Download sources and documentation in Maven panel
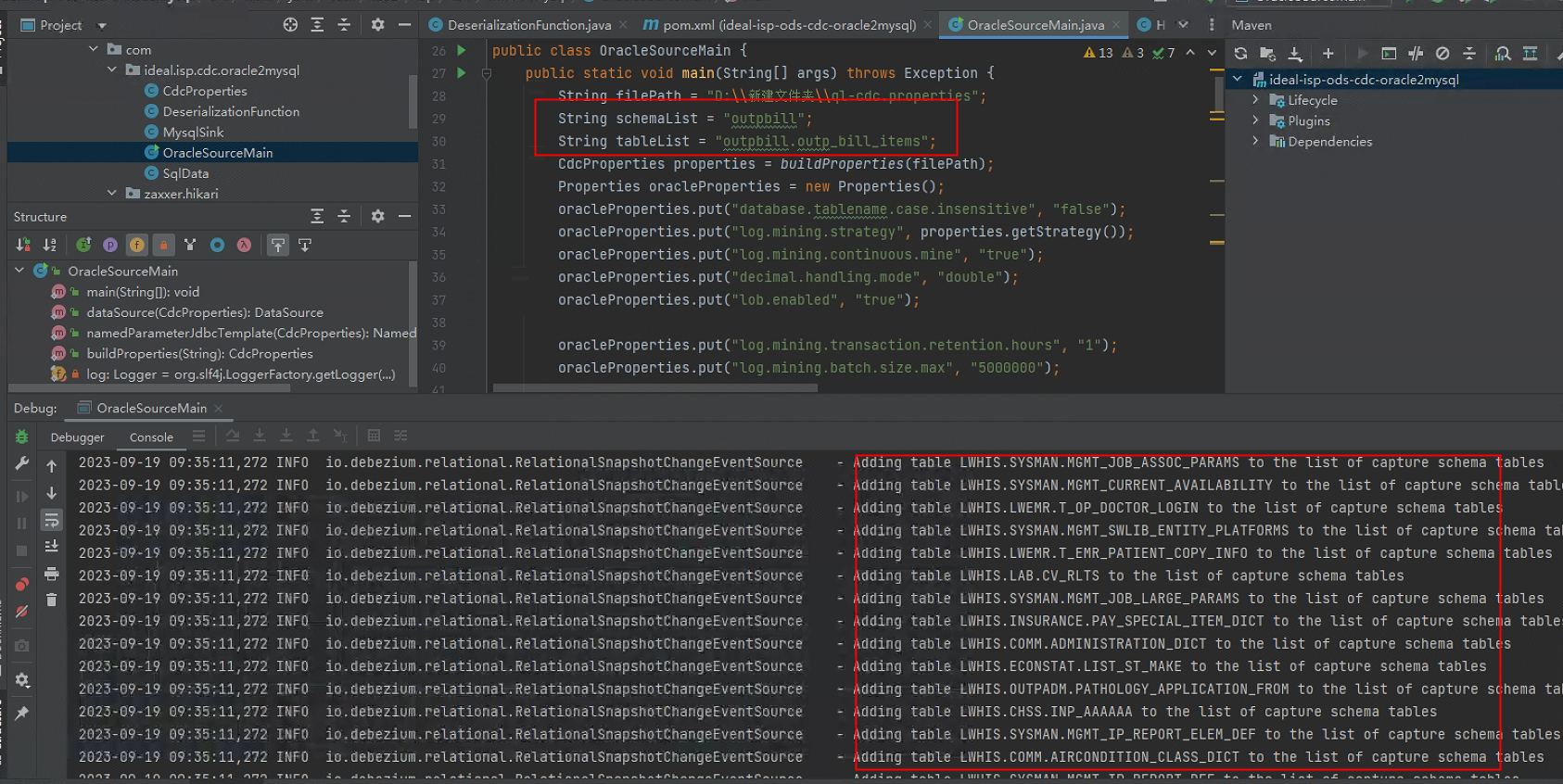 pyautogui.click(x=1295, y=54)
